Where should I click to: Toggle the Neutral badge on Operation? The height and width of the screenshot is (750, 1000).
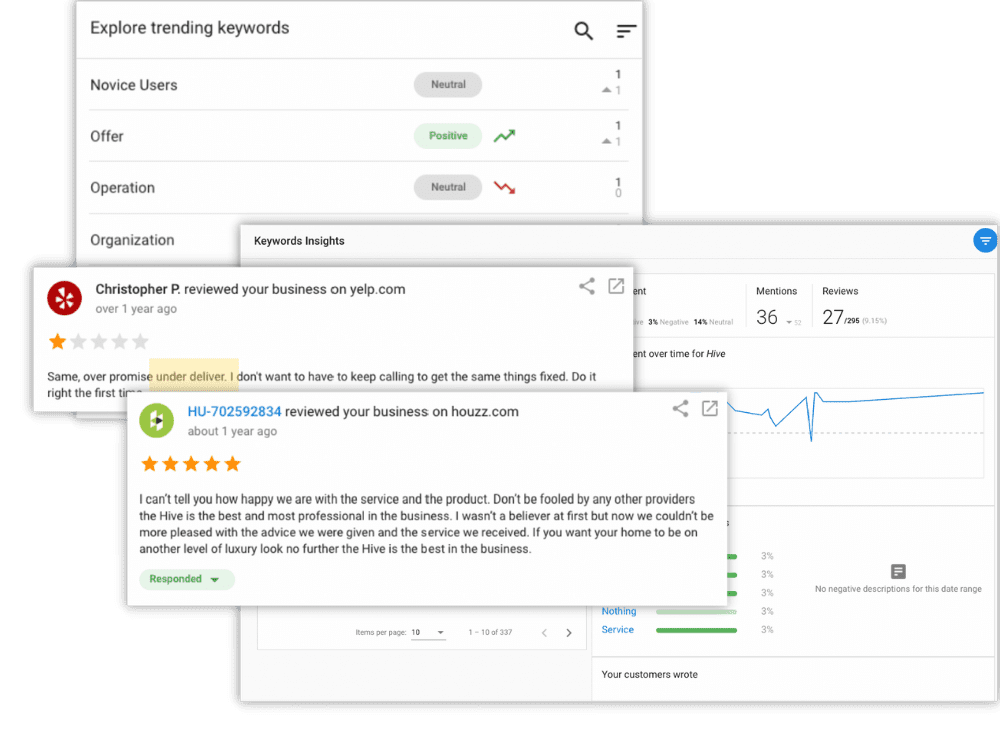447,187
